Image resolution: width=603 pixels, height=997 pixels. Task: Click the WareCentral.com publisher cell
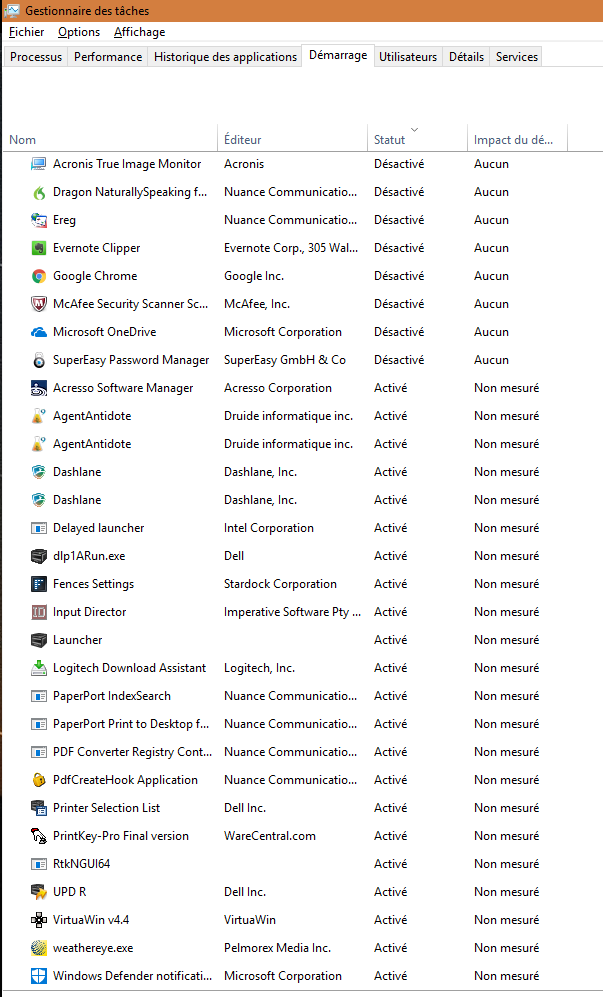pos(270,835)
